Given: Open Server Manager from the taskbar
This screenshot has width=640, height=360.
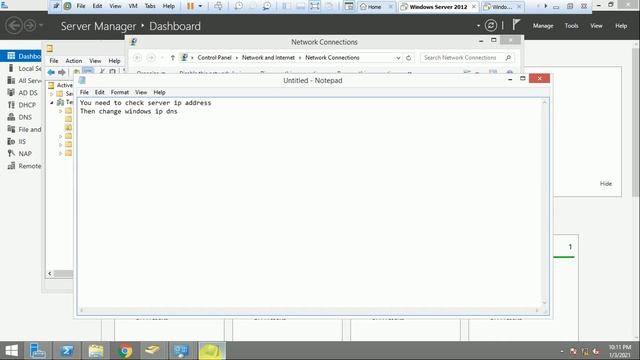Looking at the screenshot, I should [38, 351].
